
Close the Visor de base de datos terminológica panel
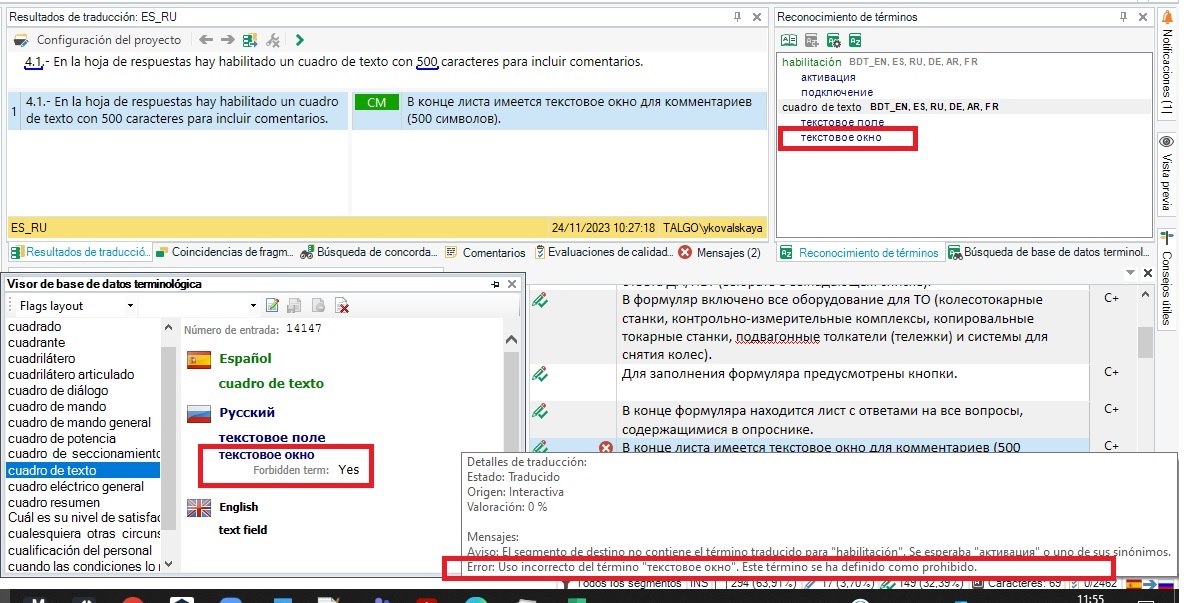[x=512, y=284]
